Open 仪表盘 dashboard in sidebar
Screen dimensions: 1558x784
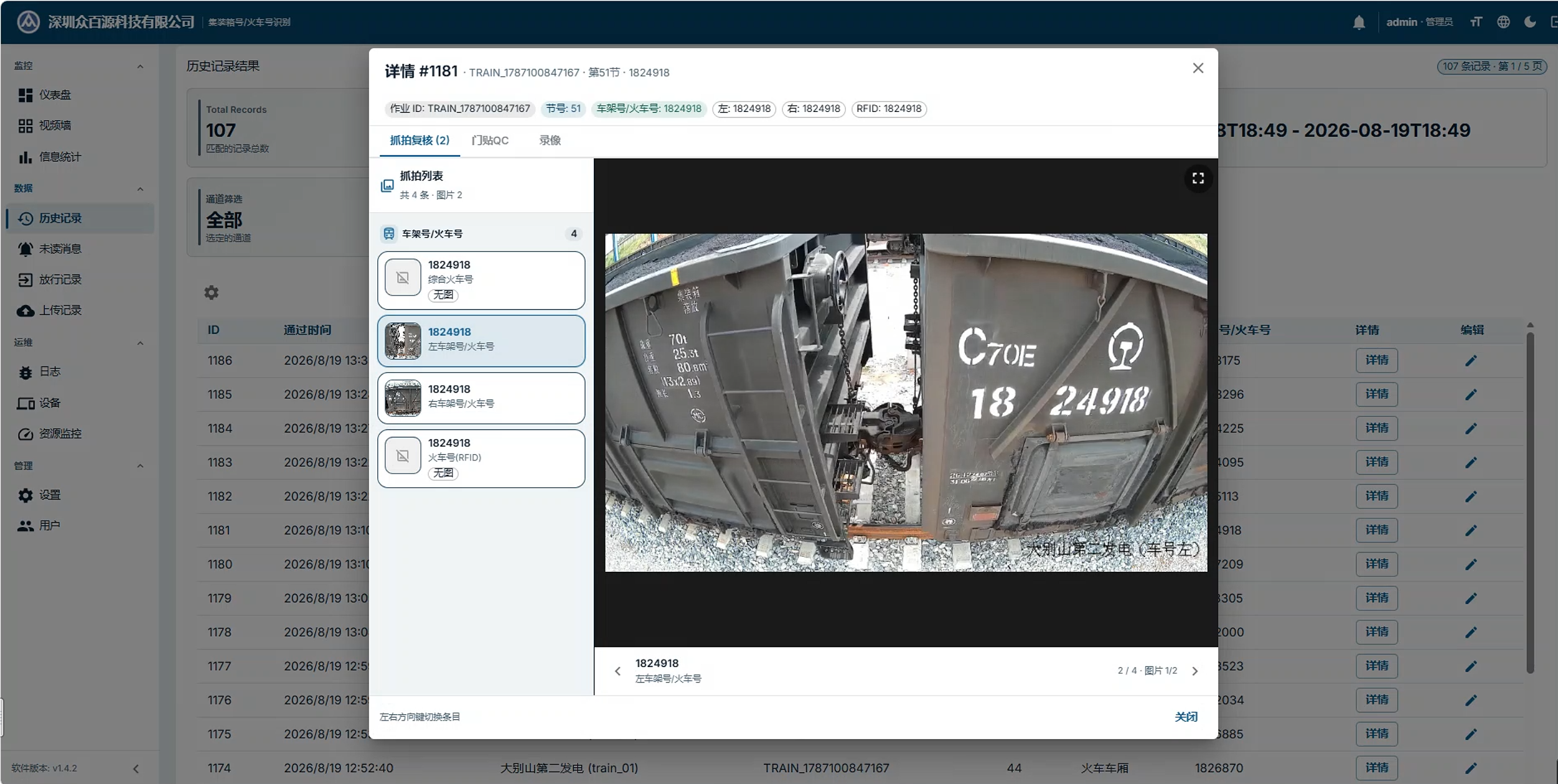coord(80,95)
